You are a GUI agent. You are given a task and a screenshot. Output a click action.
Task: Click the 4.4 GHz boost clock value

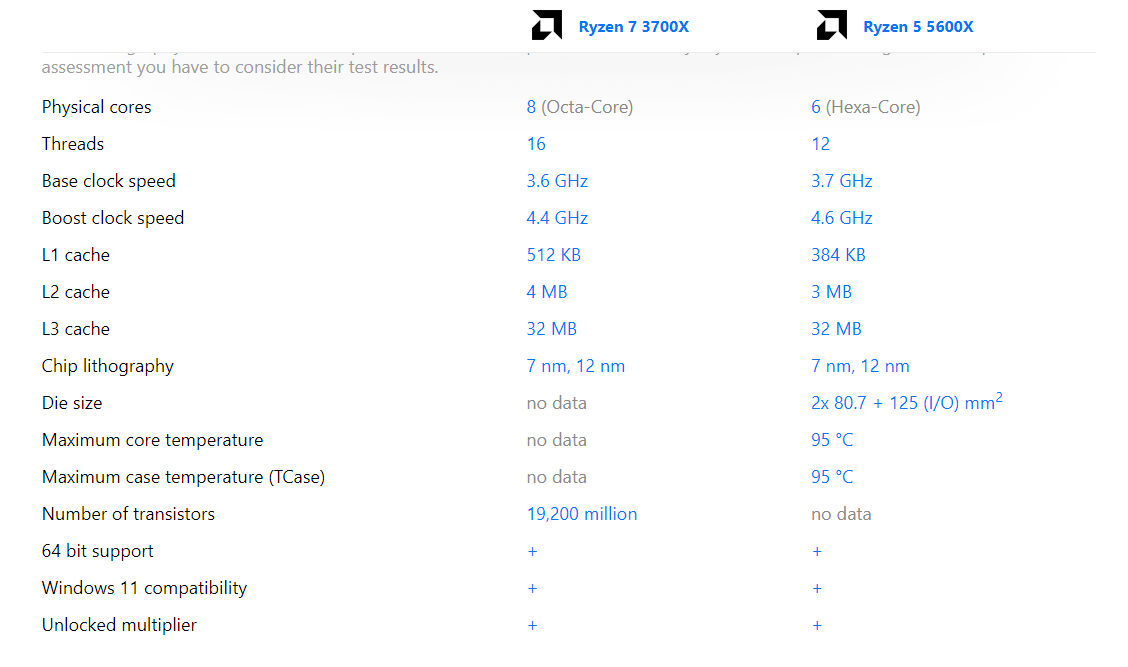558,218
